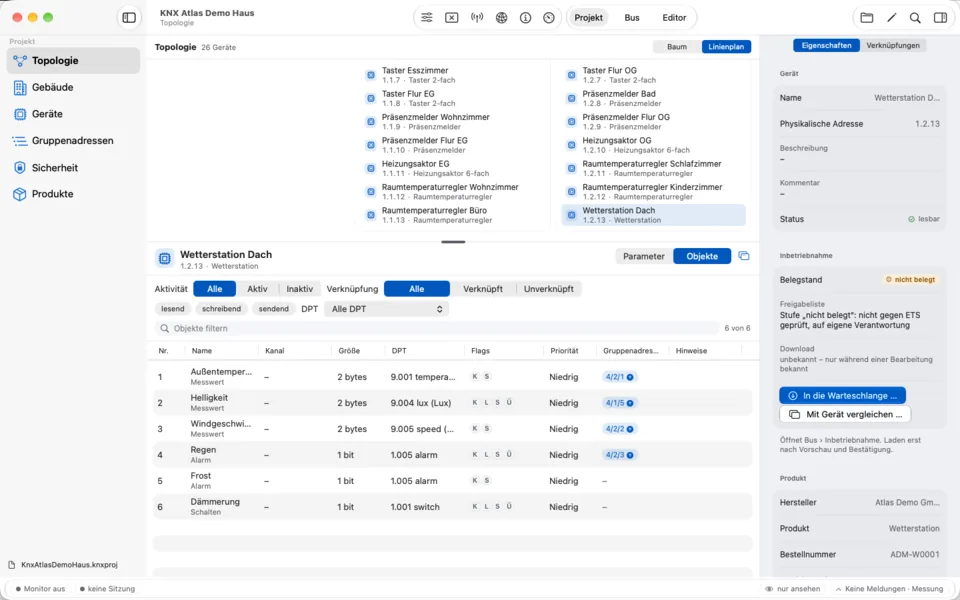Open the 4/2/2 group address badge
Viewport: 960px width, 600px height.
coord(619,429)
